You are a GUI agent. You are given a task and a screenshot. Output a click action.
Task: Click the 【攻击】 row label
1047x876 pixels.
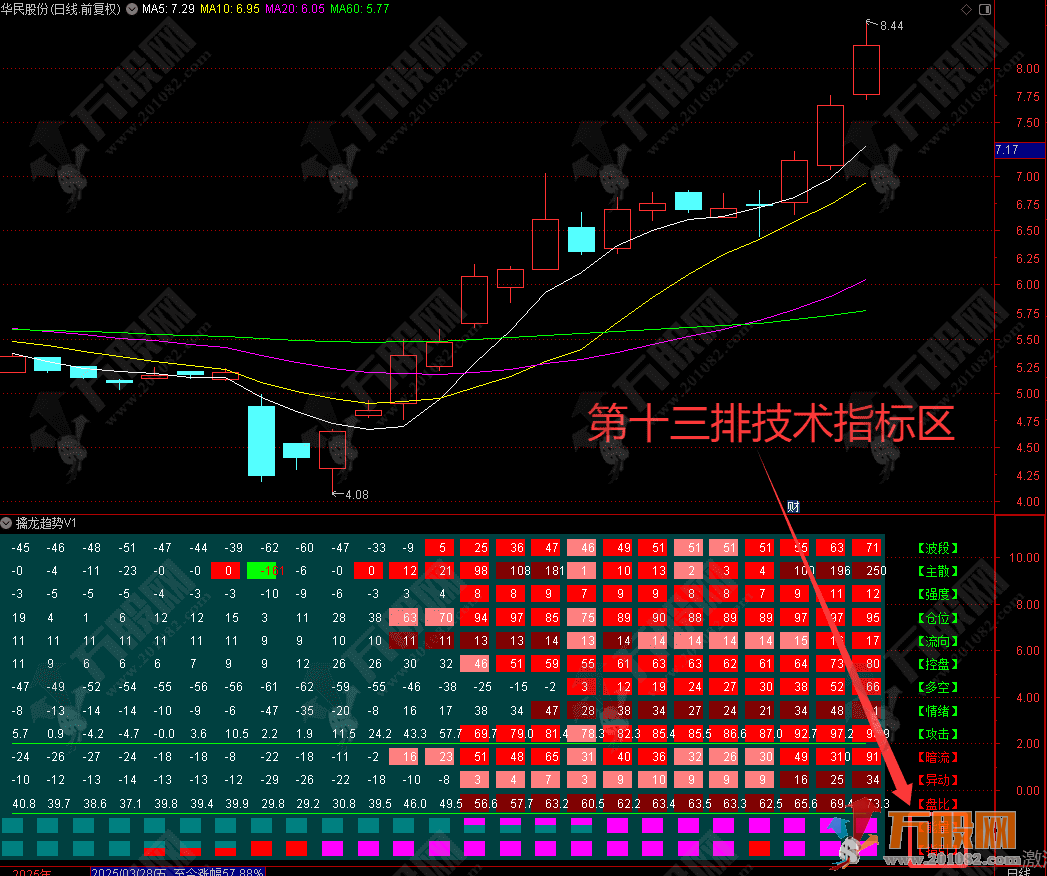937,734
